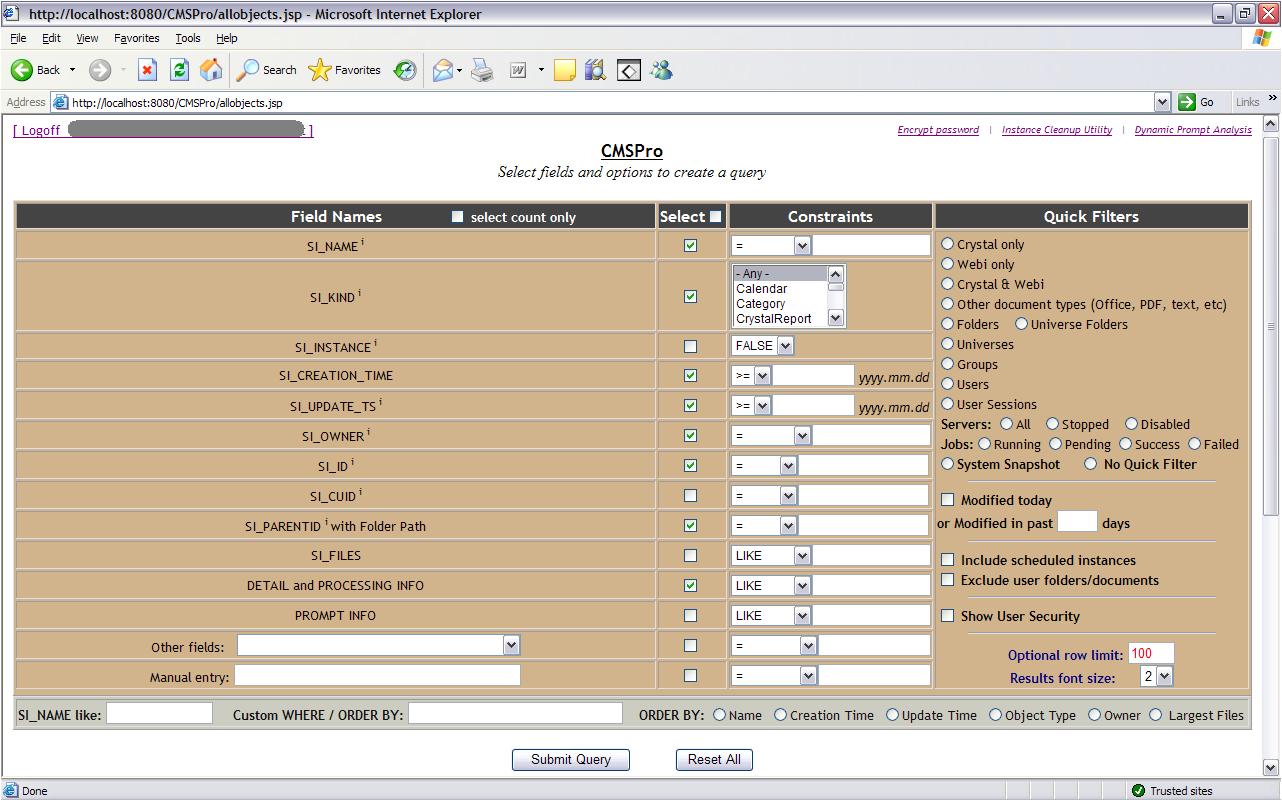Click SI_NAME info superscript icon
This screenshot has width=1282, height=802.
[x=362, y=241]
